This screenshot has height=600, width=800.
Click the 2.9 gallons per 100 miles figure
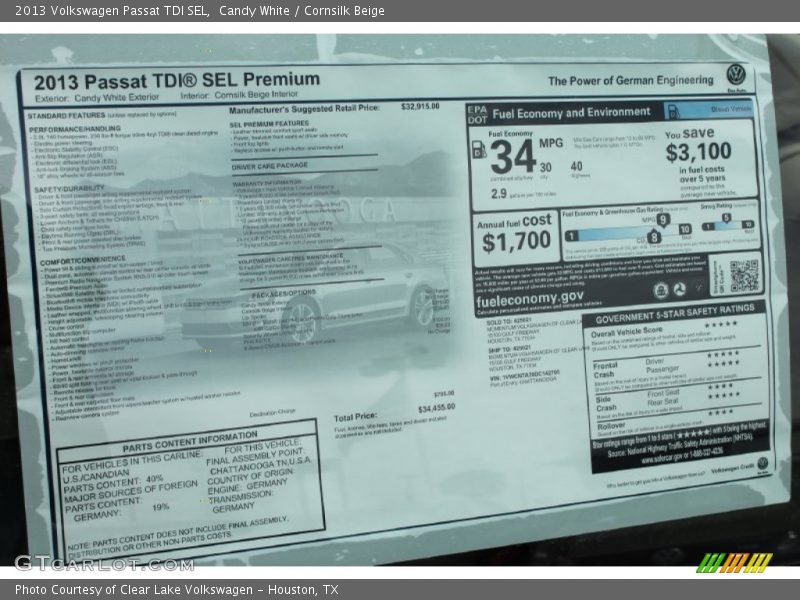coord(499,193)
